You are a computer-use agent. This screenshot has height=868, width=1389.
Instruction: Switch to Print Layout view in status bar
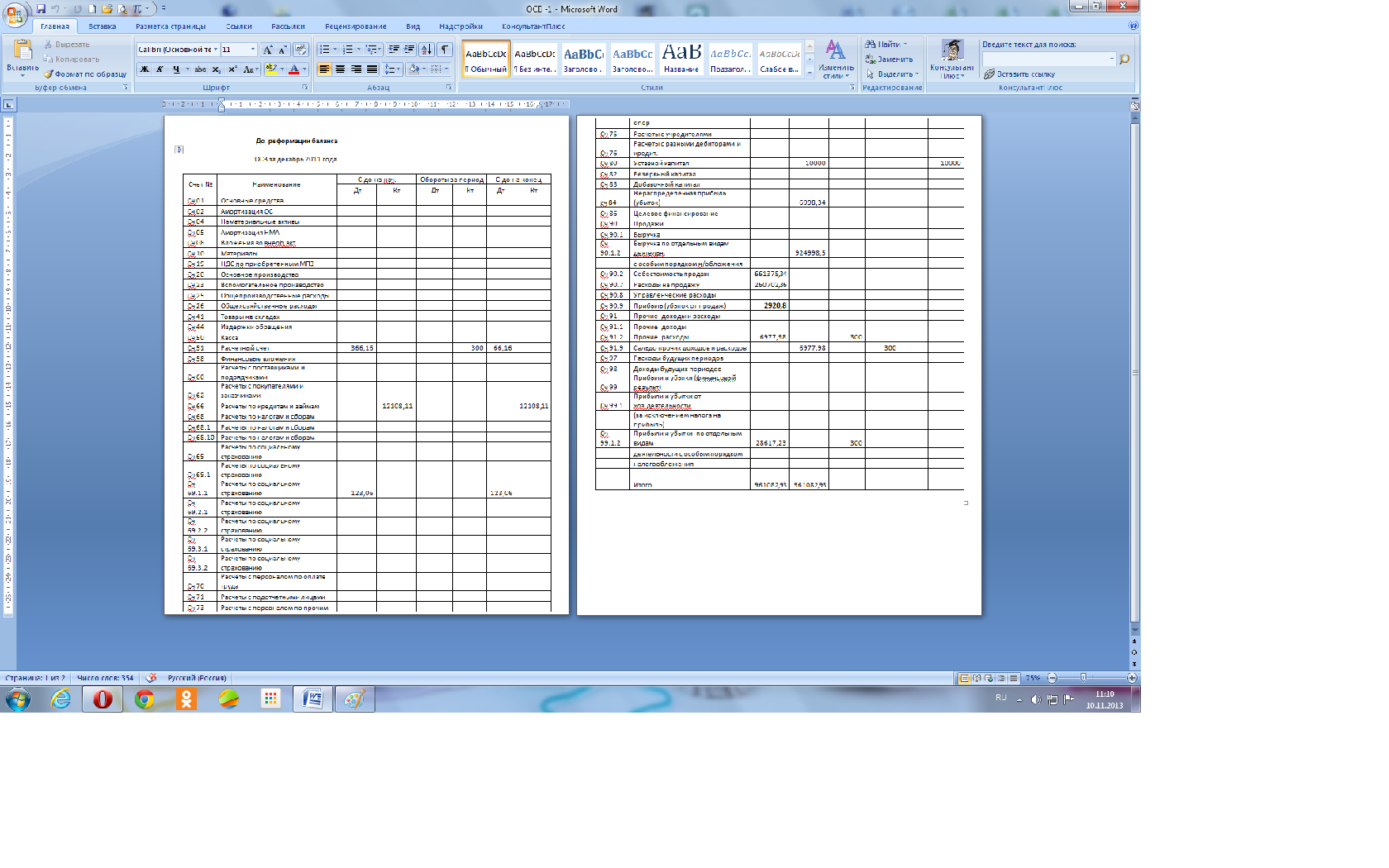pyautogui.click(x=964, y=678)
